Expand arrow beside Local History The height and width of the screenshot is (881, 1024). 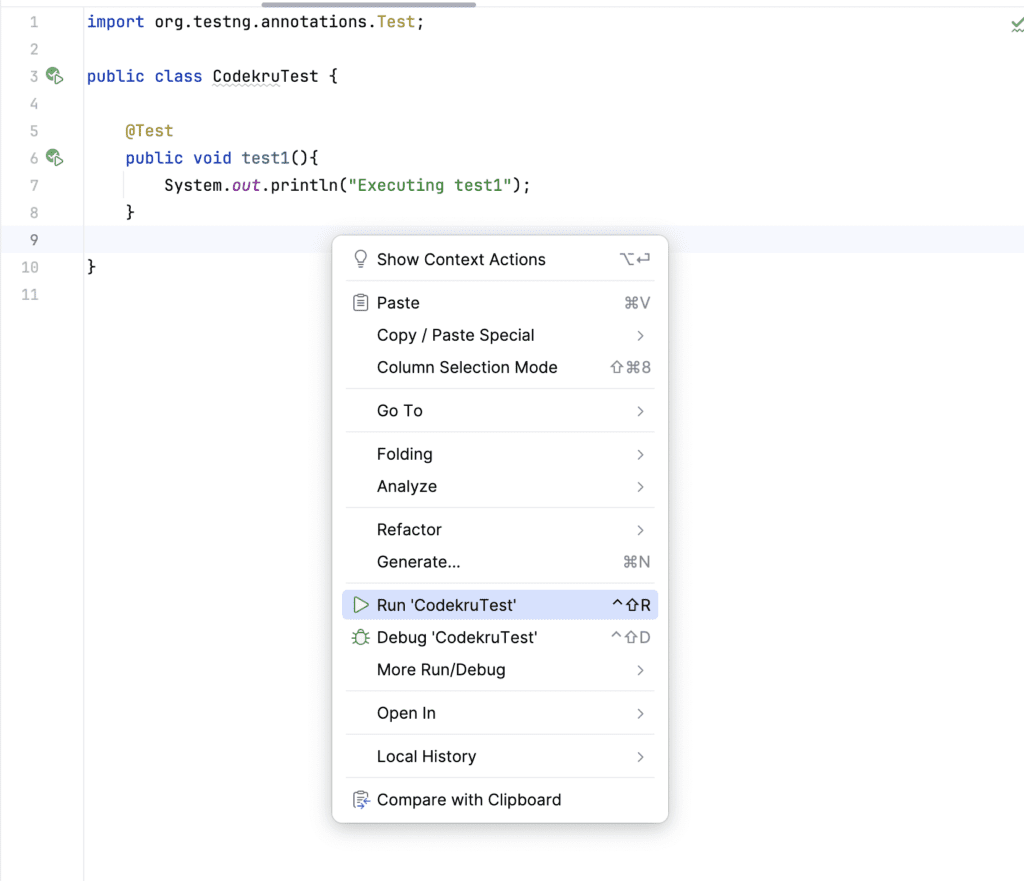tap(640, 756)
